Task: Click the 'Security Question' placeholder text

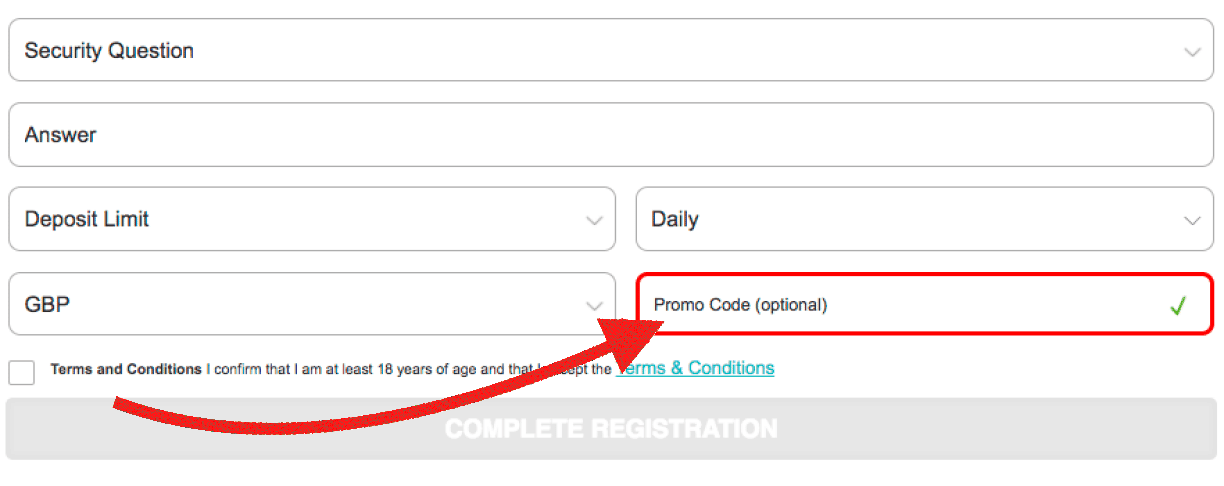Action: point(109,51)
